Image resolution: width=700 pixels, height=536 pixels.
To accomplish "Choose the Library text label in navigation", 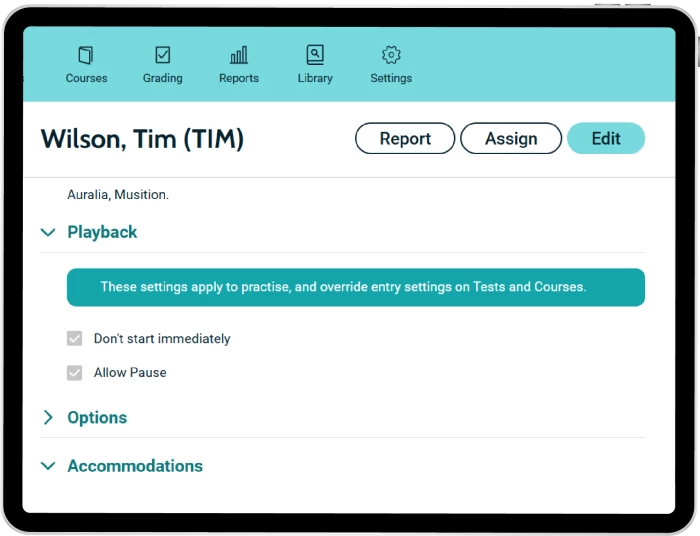I will tap(315, 78).
